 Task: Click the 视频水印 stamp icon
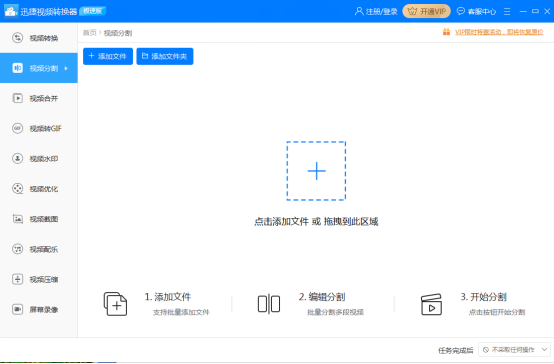tap(17, 159)
